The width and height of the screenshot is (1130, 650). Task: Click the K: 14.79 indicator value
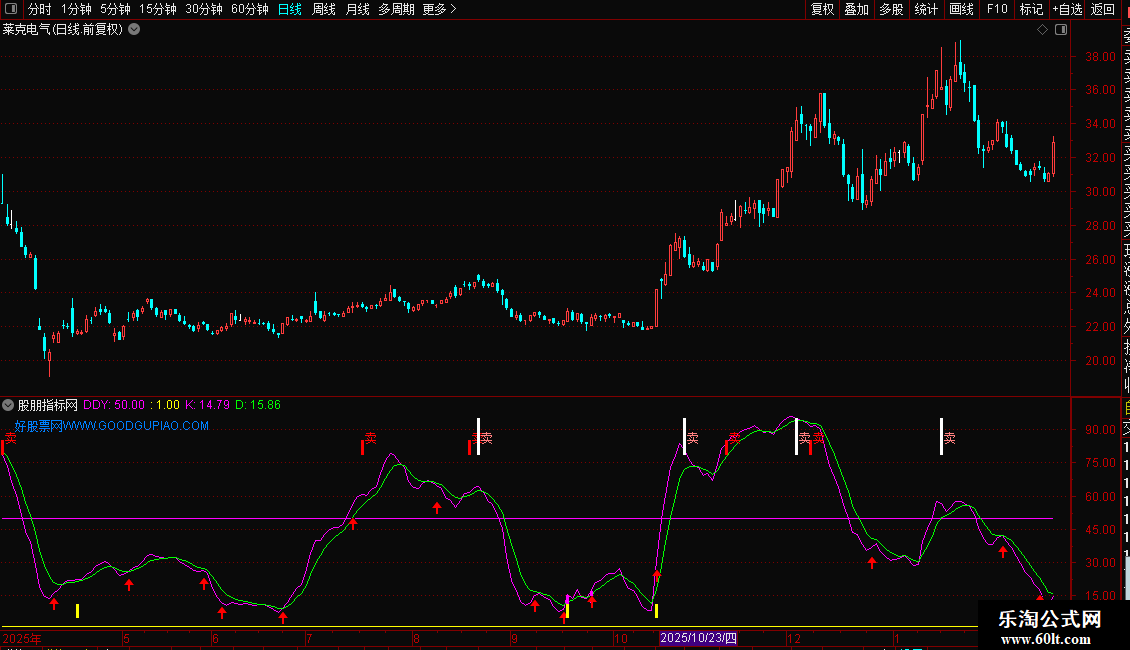pos(207,405)
